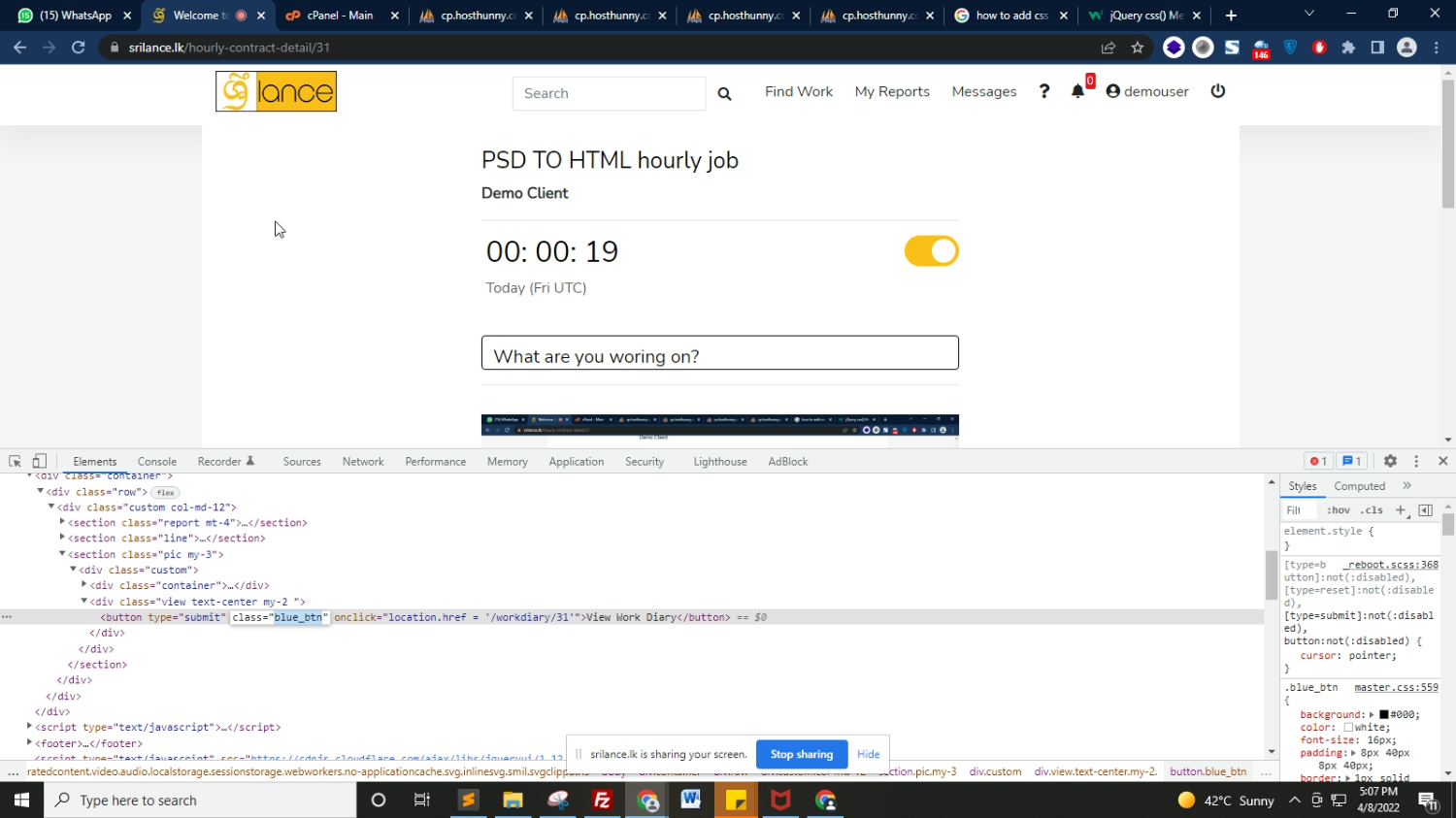This screenshot has width=1456, height=818.
Task: Collapse the section class="pic my-3" node
Action: [x=62, y=554]
